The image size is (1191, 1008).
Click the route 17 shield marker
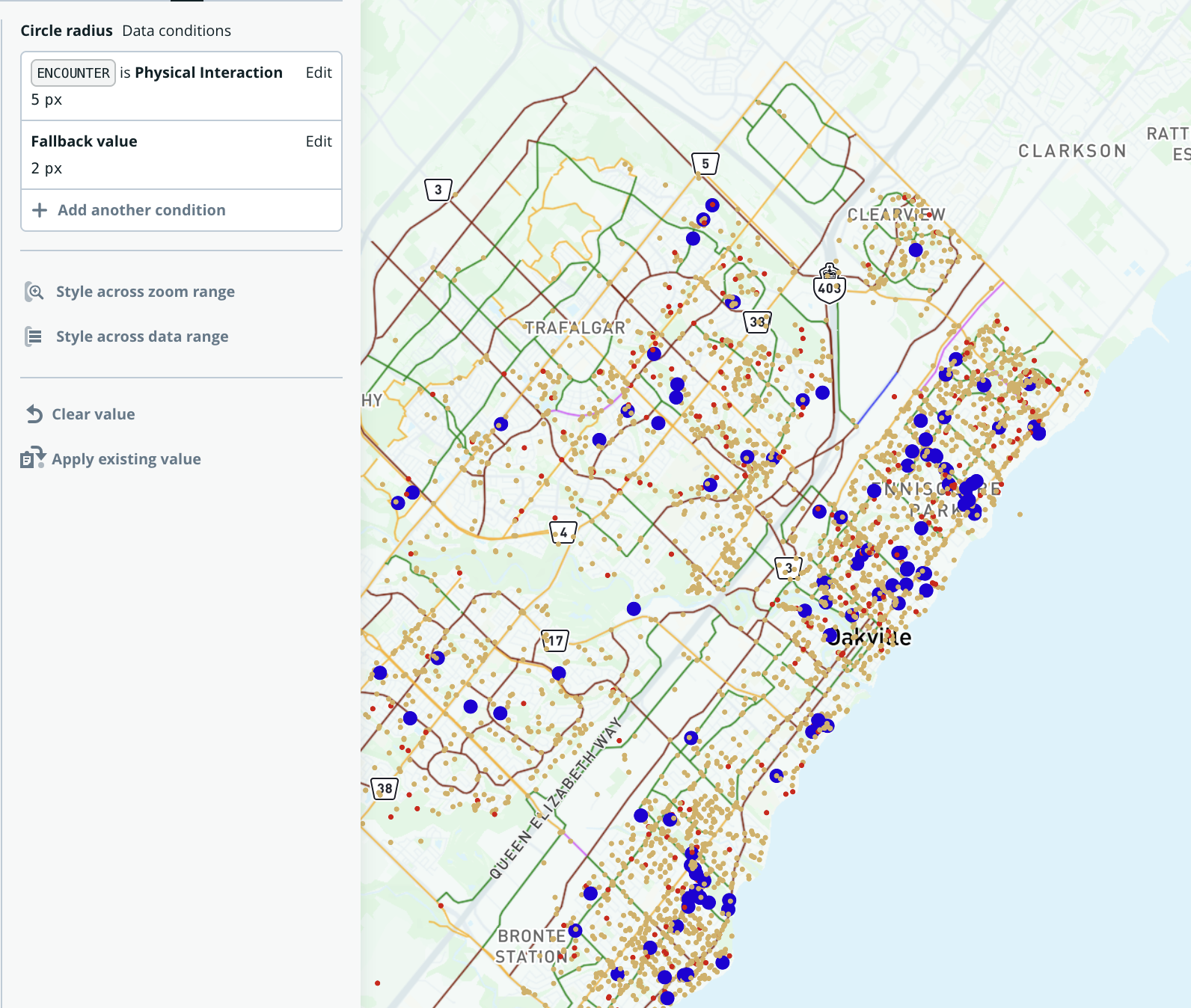coord(555,641)
